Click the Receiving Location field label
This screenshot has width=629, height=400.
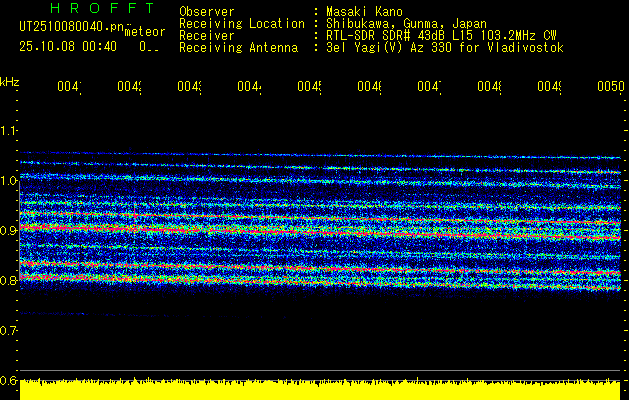click(x=241, y=23)
